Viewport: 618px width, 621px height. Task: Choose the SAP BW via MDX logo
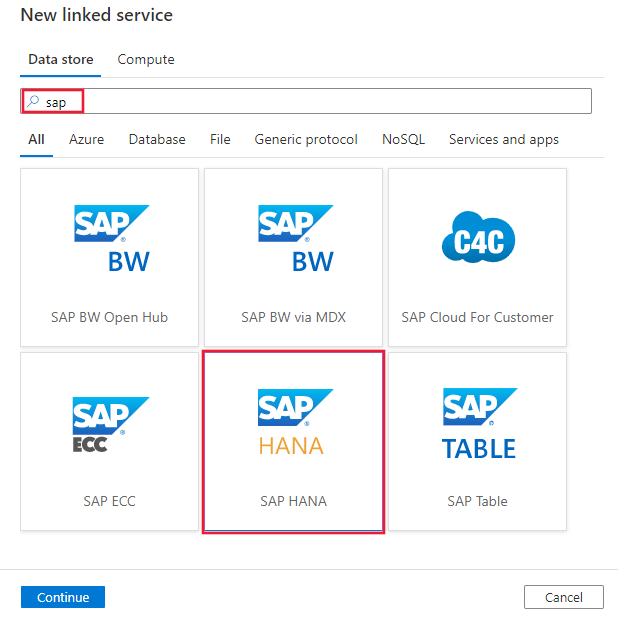click(x=295, y=240)
